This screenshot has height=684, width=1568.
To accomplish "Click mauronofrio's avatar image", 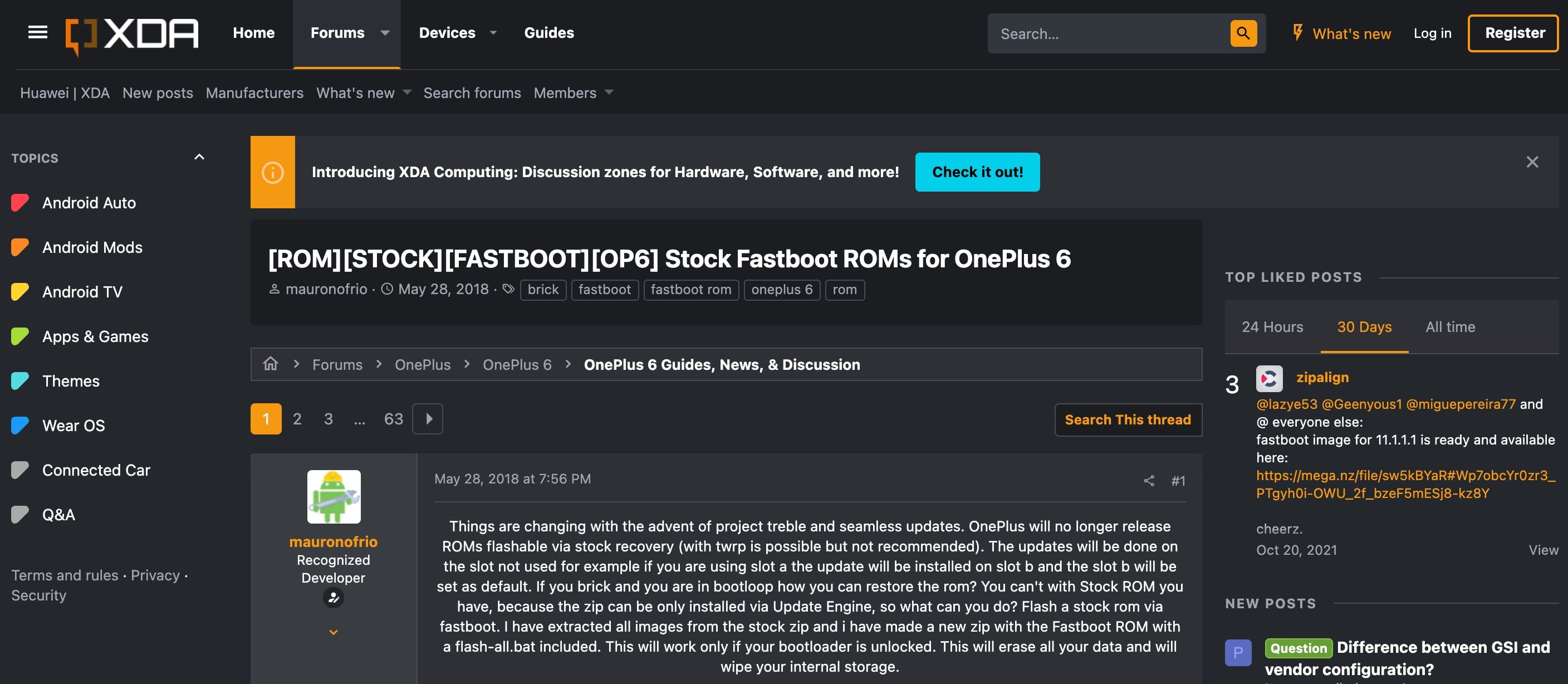I will (x=334, y=496).
